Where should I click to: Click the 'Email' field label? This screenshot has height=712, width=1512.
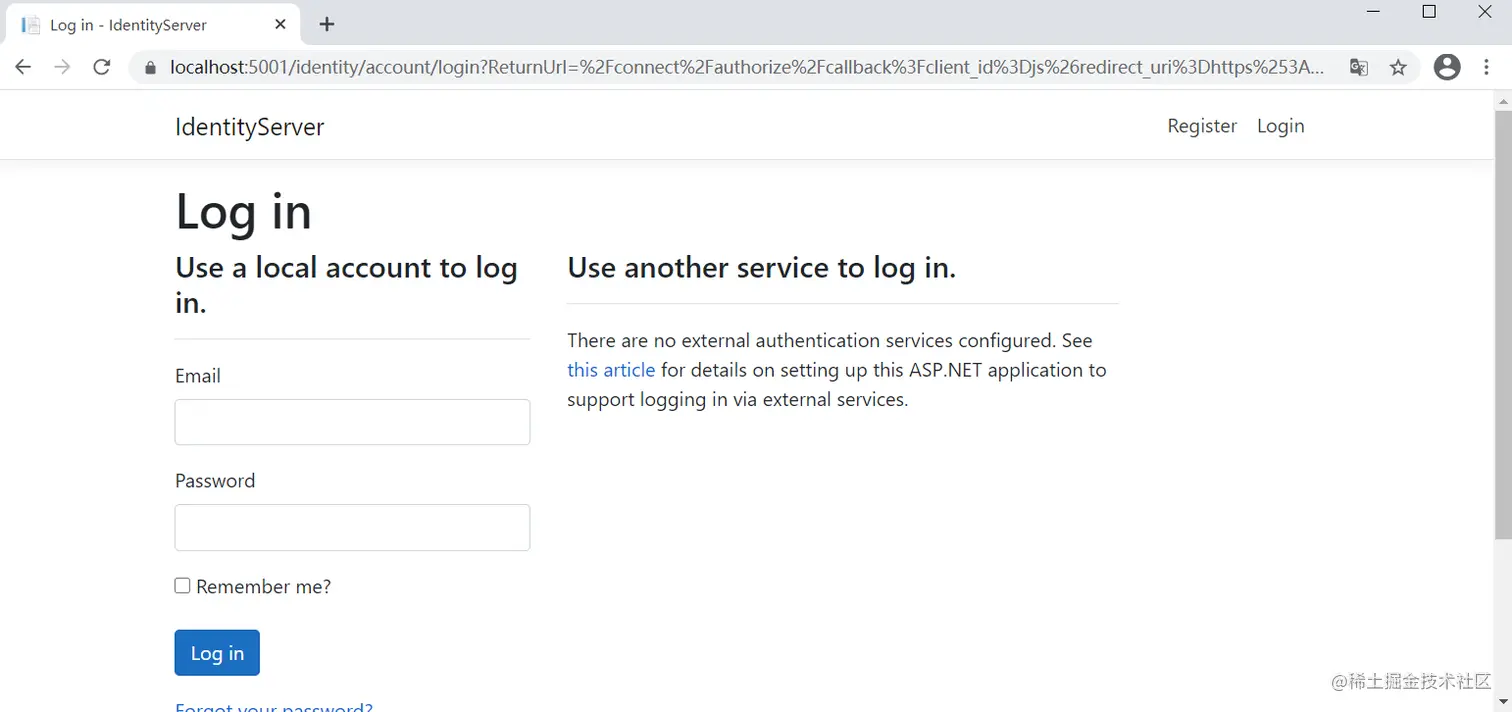point(198,376)
